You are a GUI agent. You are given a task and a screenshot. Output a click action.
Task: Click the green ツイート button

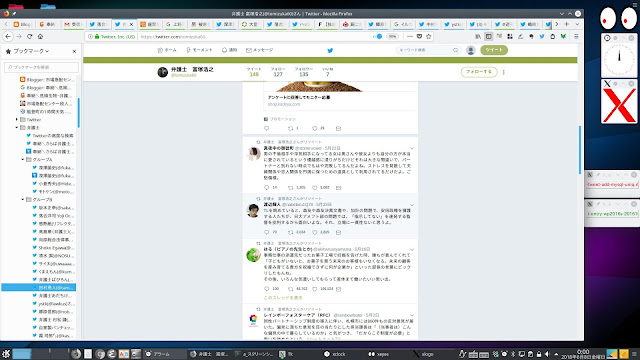pos(494,50)
